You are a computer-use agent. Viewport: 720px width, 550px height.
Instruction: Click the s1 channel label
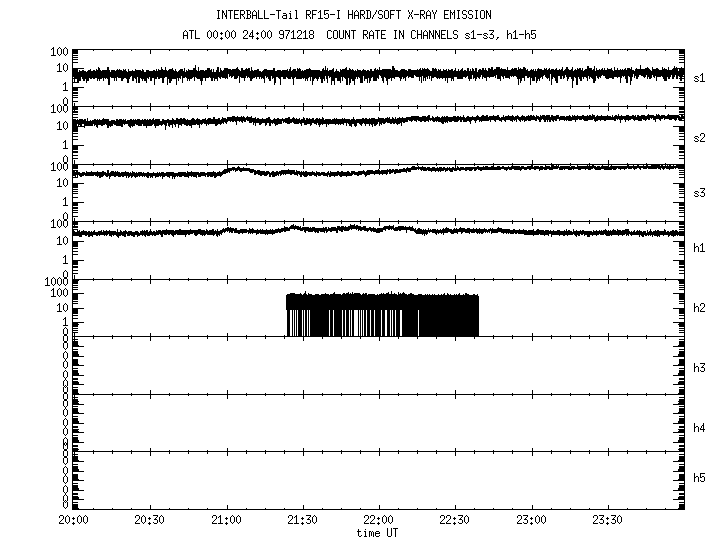point(700,77)
